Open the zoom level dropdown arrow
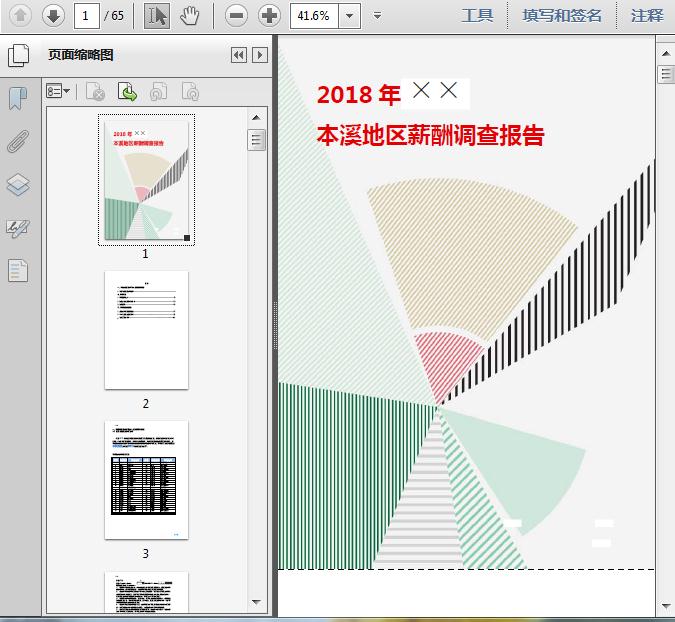This screenshot has width=675, height=622. point(350,16)
